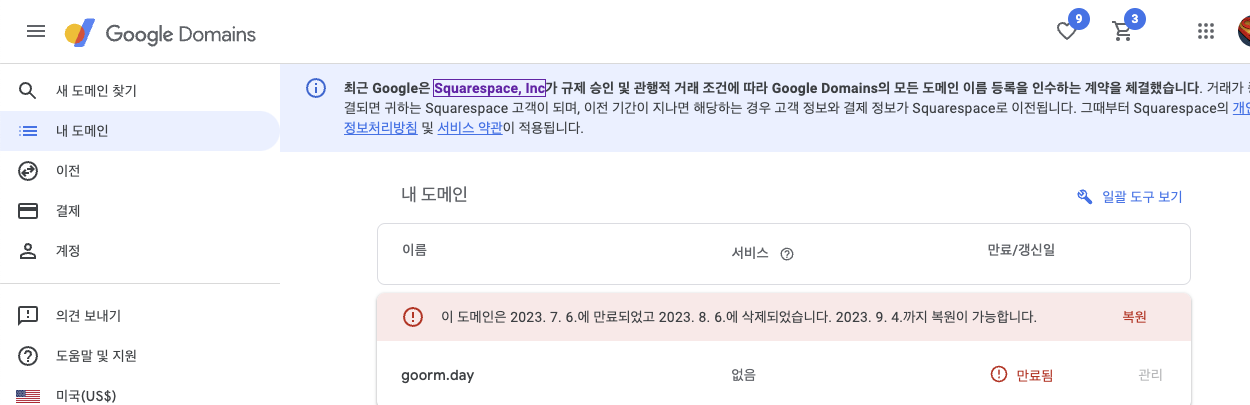Click the info icon in banner
Viewport: 1250px width, 405px height.
315,87
